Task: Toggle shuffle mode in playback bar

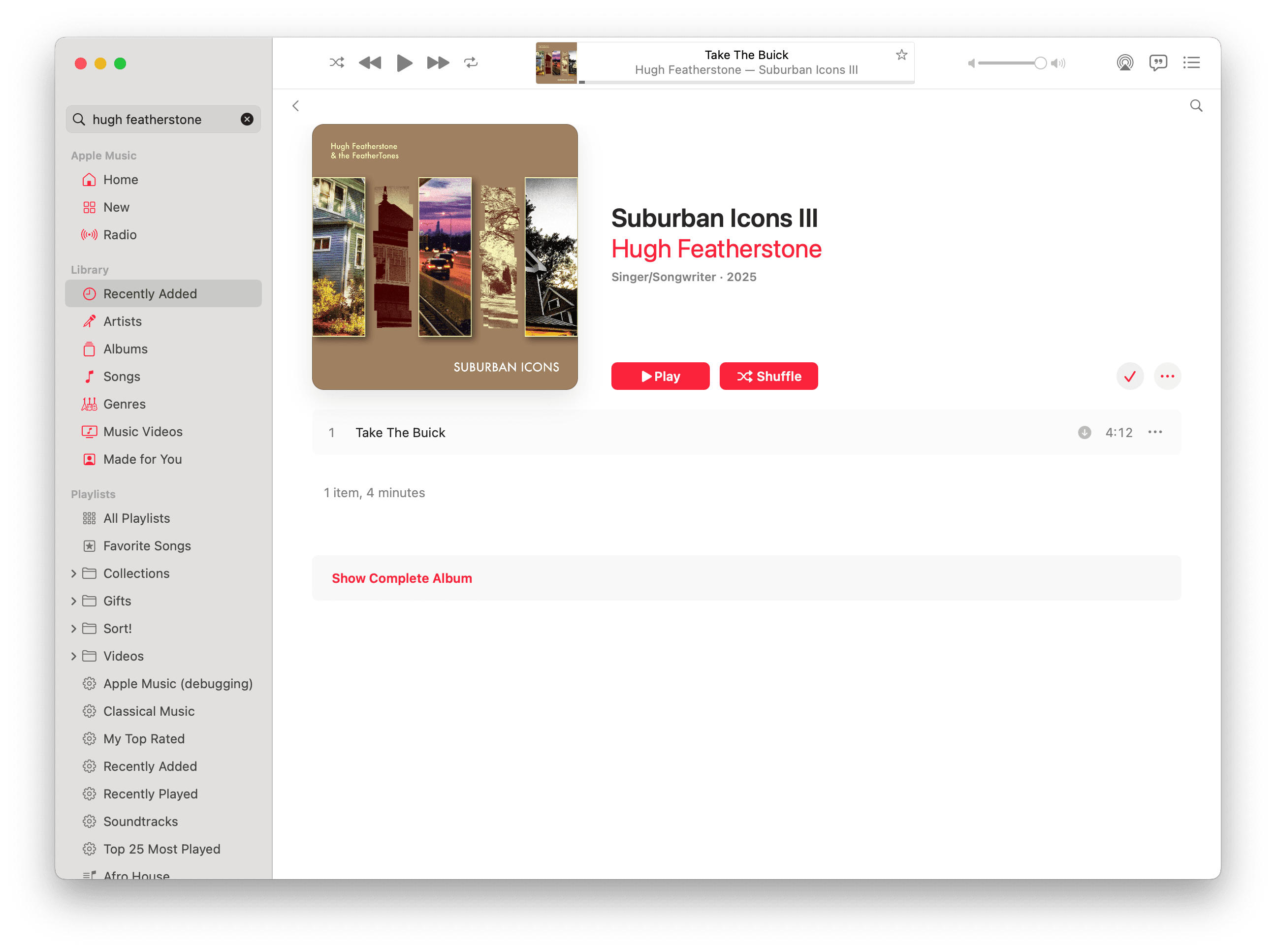Action: pos(337,62)
